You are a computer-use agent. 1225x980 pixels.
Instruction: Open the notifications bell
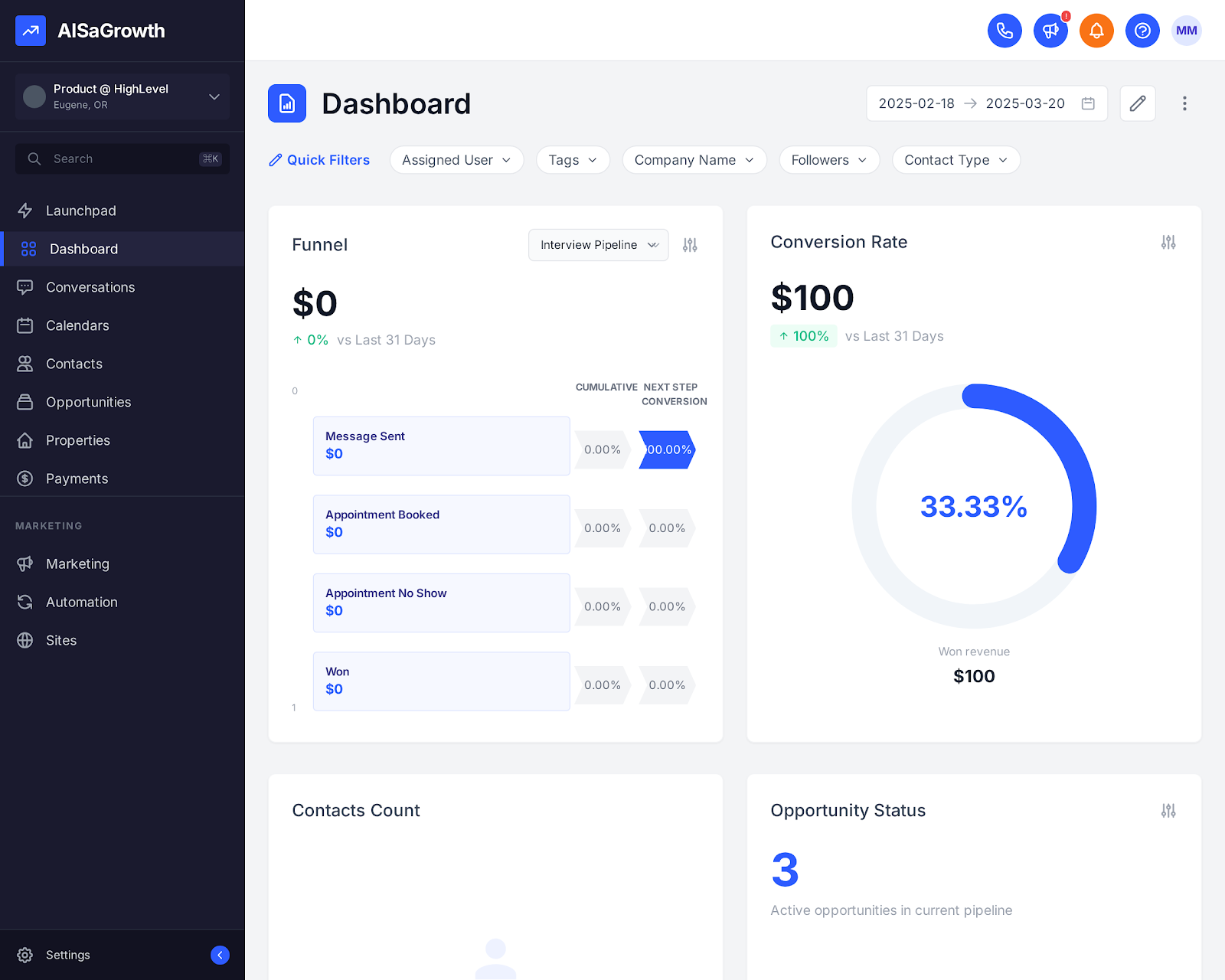click(1096, 31)
